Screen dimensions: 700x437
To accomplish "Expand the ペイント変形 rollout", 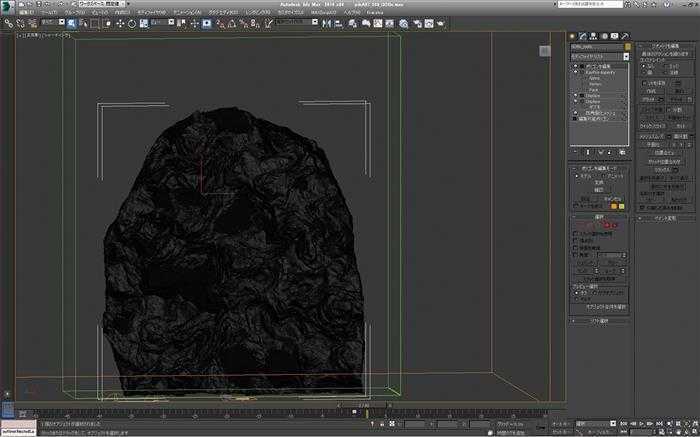I will (665, 218).
